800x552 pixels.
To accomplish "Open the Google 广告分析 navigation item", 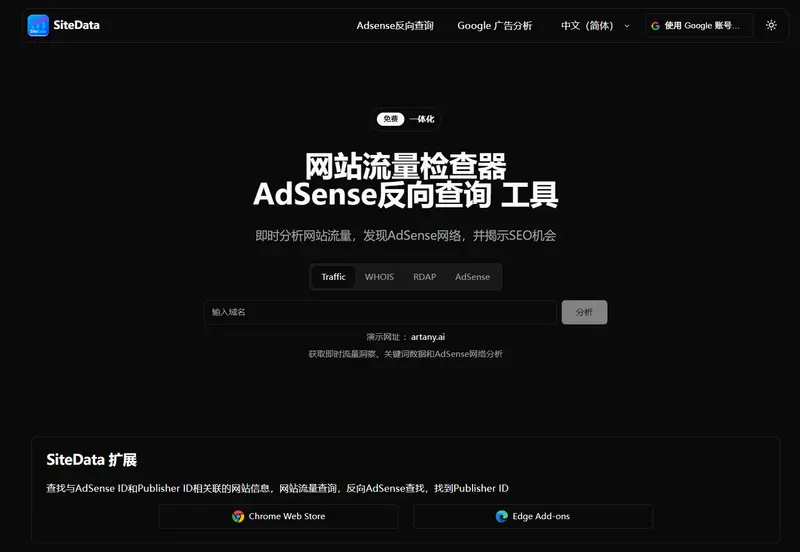I will tap(494, 25).
